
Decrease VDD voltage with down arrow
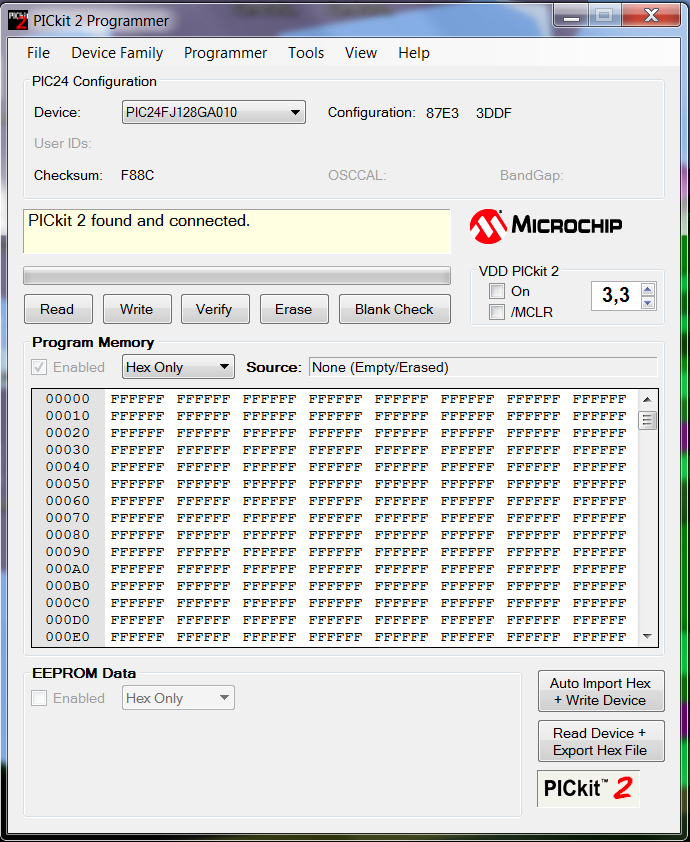point(648,303)
